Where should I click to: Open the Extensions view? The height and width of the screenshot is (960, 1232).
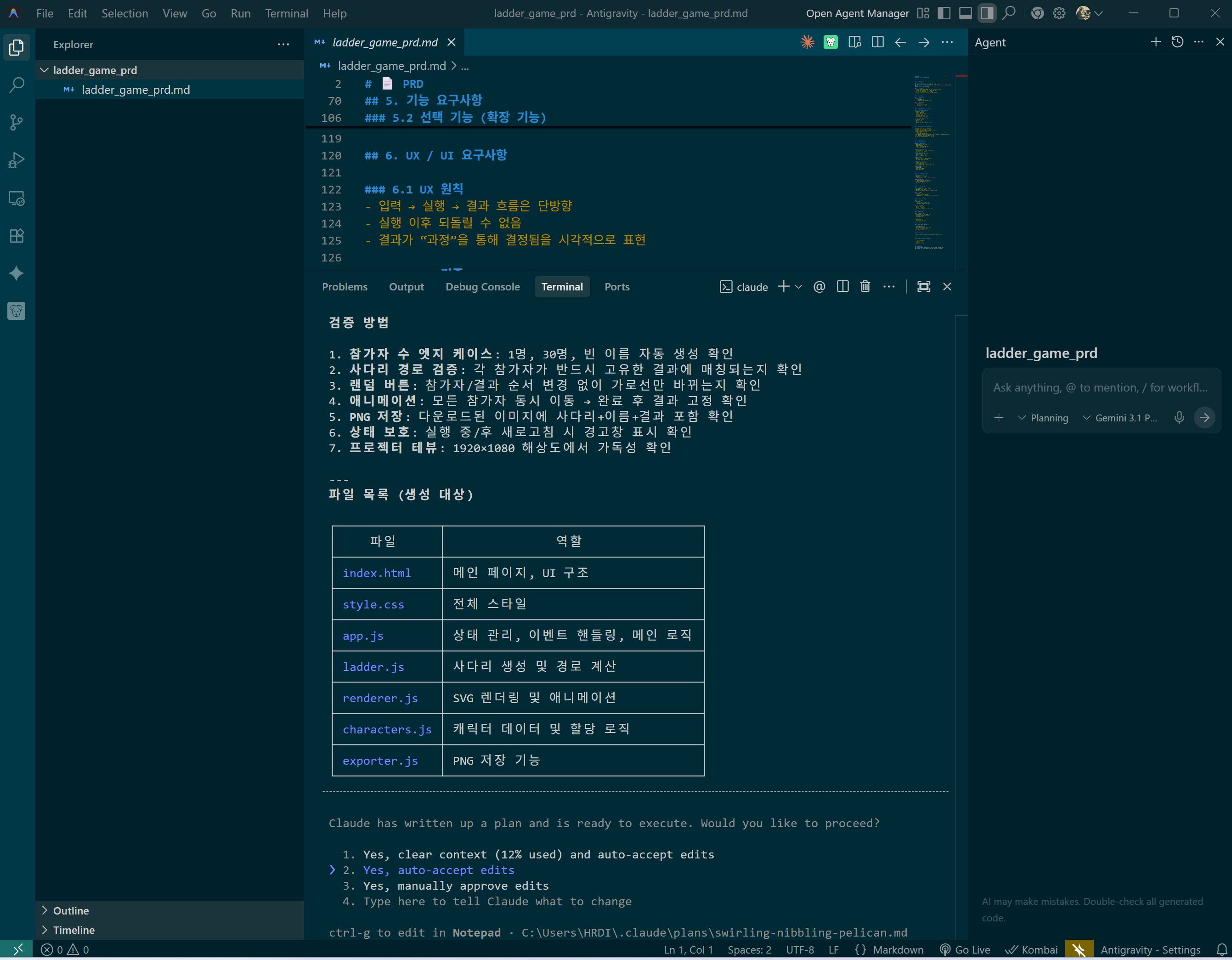click(17, 236)
